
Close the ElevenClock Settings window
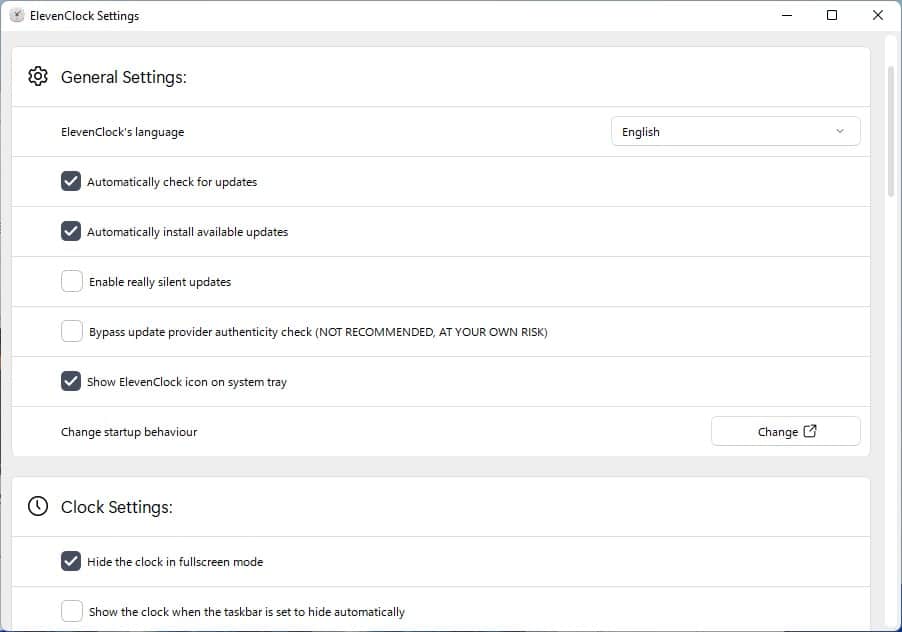pos(878,16)
